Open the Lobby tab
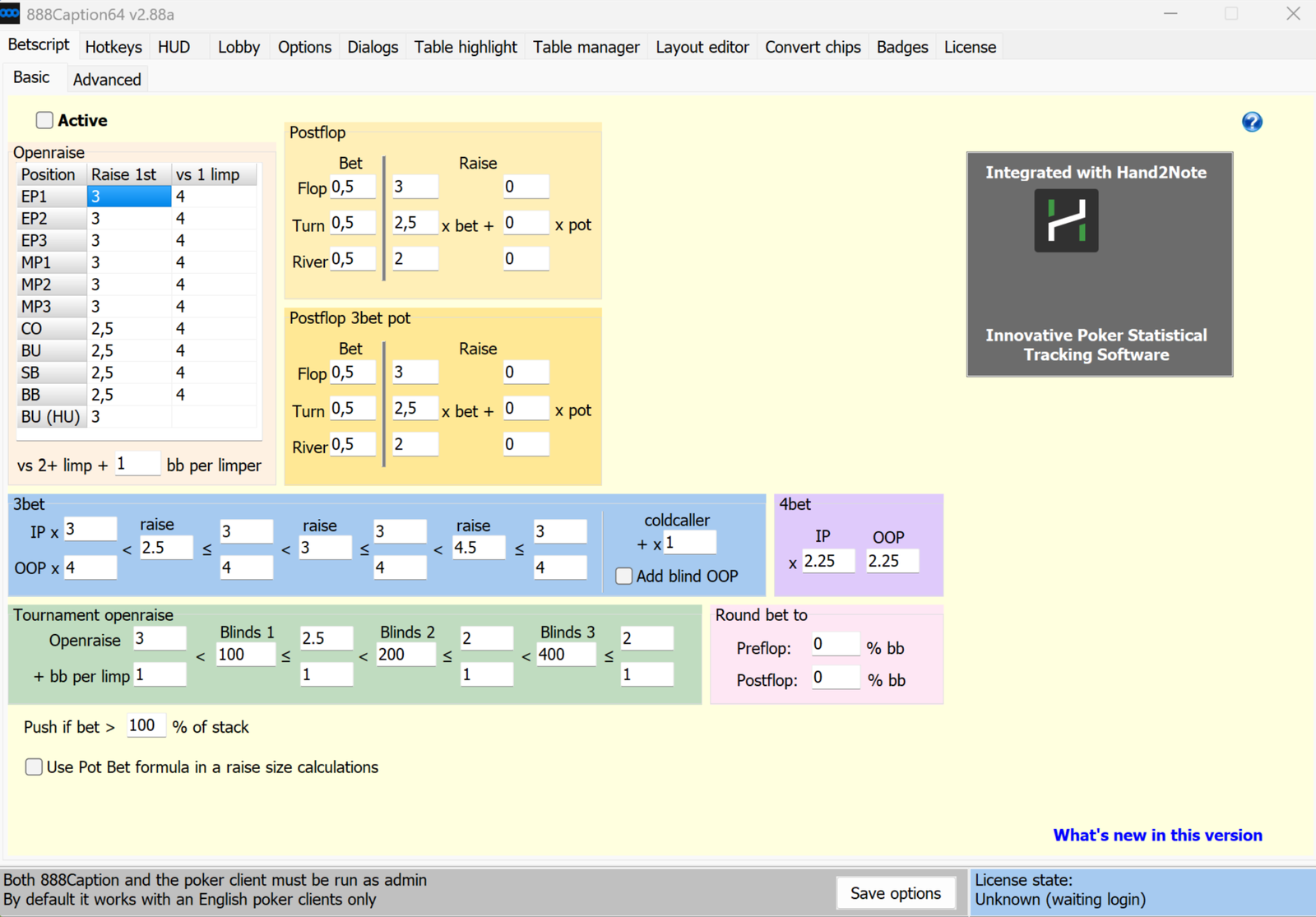The width and height of the screenshot is (1316, 917). 239,47
